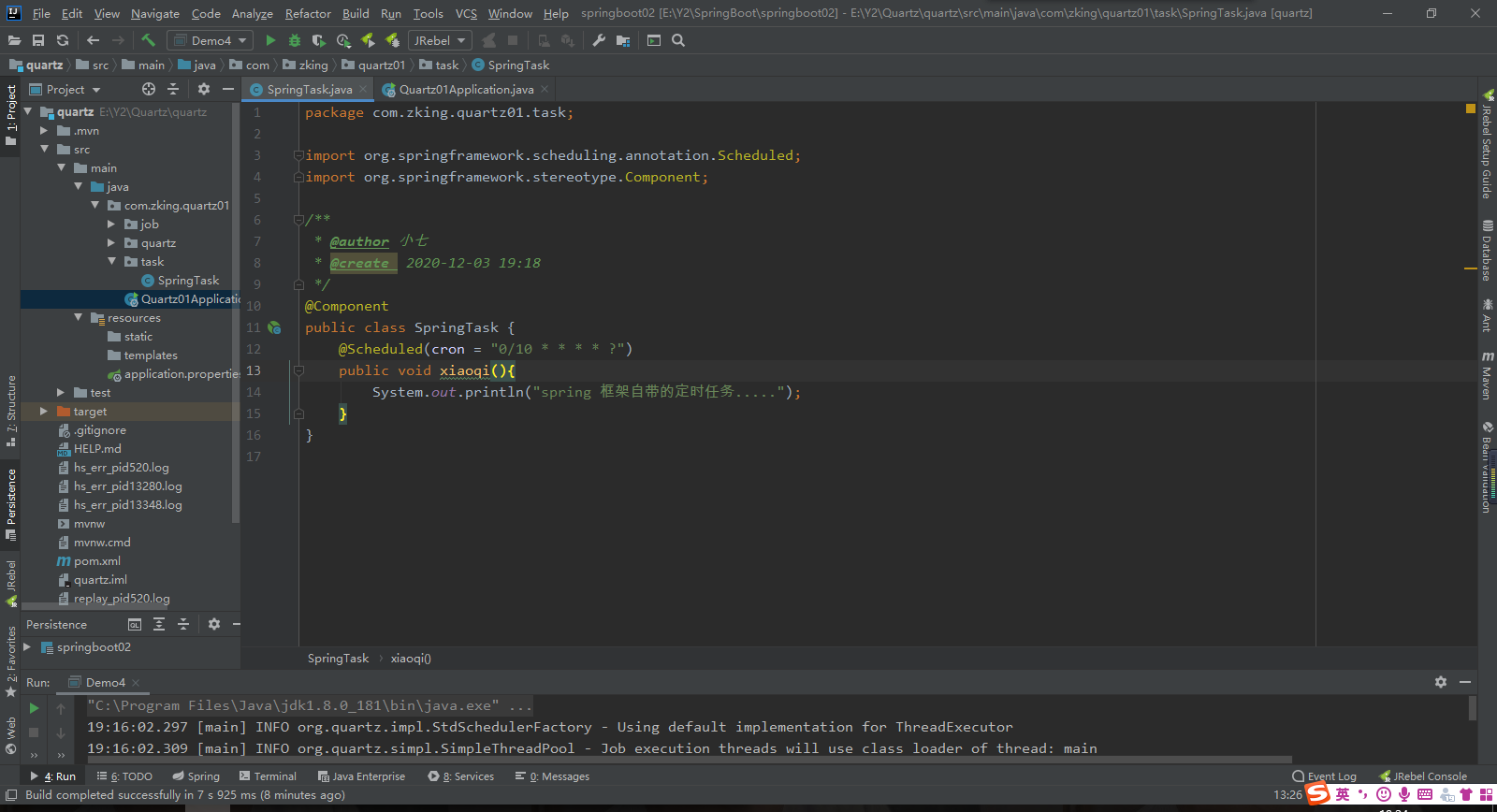1497x812 pixels.
Task: Toggle the 7: Structure tool window
Action: click(x=11, y=410)
